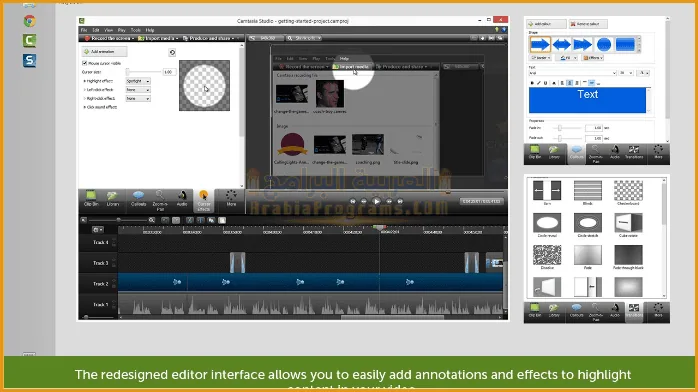
Task: Open the Library tab in main editor
Action: 113,199
